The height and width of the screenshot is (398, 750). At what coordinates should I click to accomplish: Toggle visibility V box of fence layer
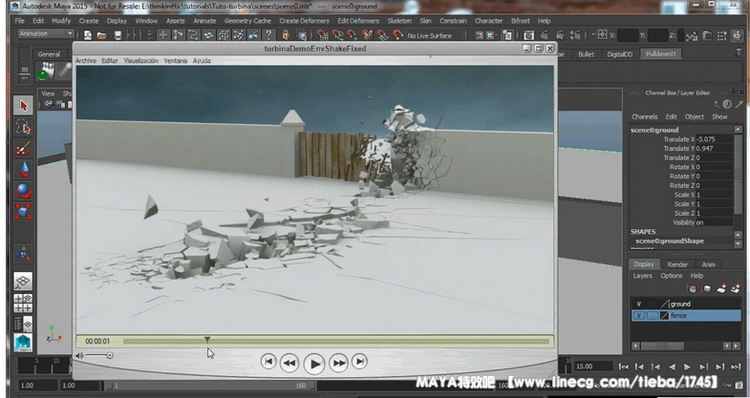[638, 316]
